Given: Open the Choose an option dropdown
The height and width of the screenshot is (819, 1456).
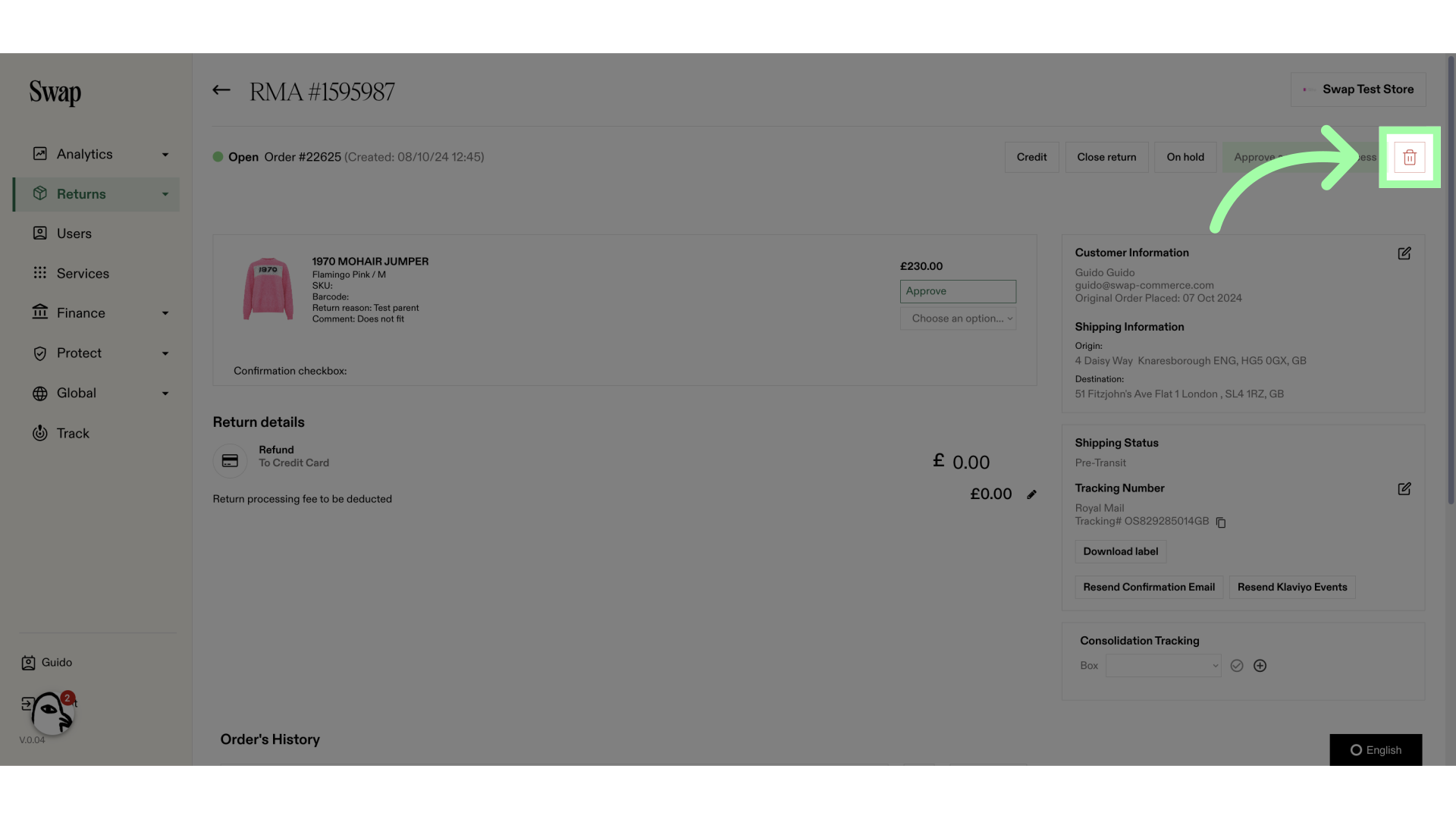Looking at the screenshot, I should [958, 318].
